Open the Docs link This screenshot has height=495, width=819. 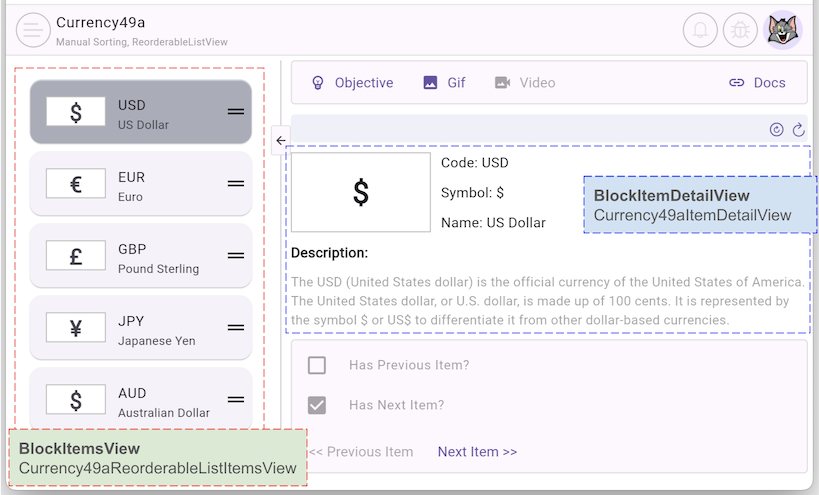click(x=757, y=83)
